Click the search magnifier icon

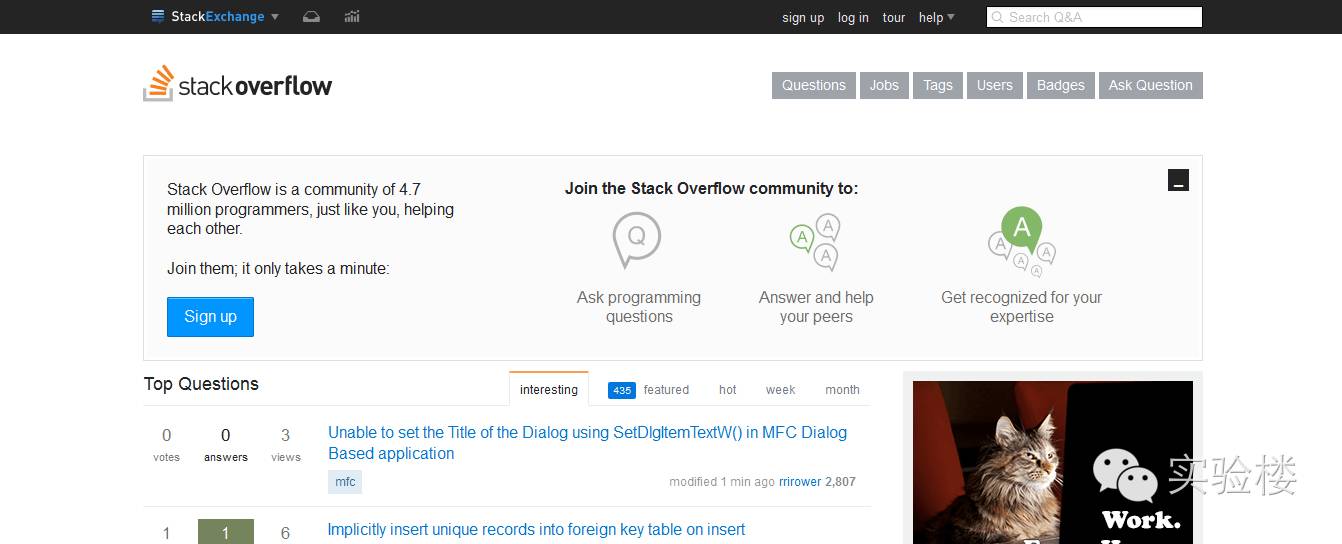(x=998, y=17)
